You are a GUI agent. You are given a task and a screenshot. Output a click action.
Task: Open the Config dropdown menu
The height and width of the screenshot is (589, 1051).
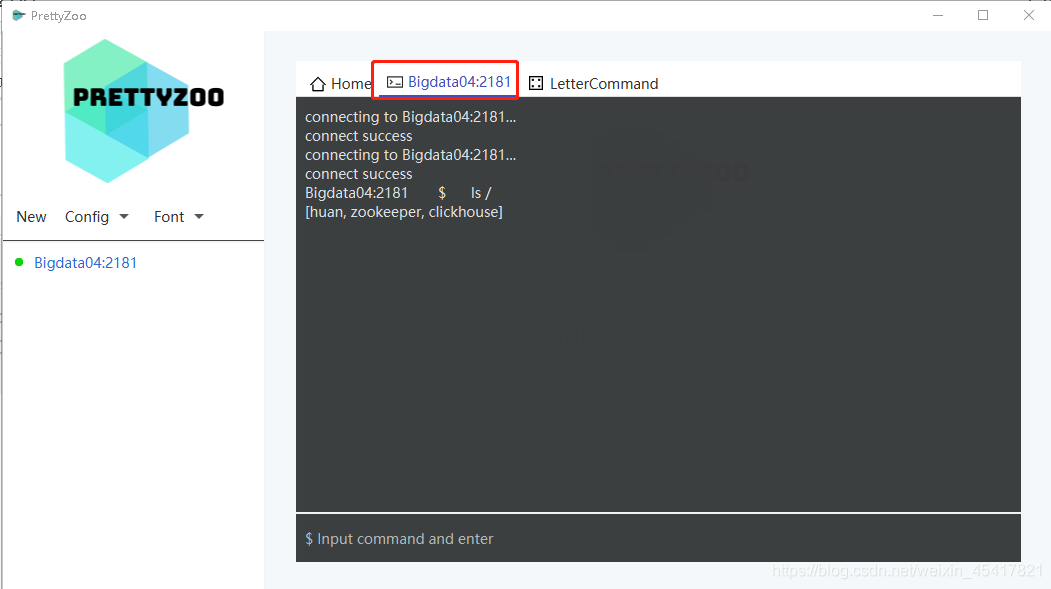point(97,217)
